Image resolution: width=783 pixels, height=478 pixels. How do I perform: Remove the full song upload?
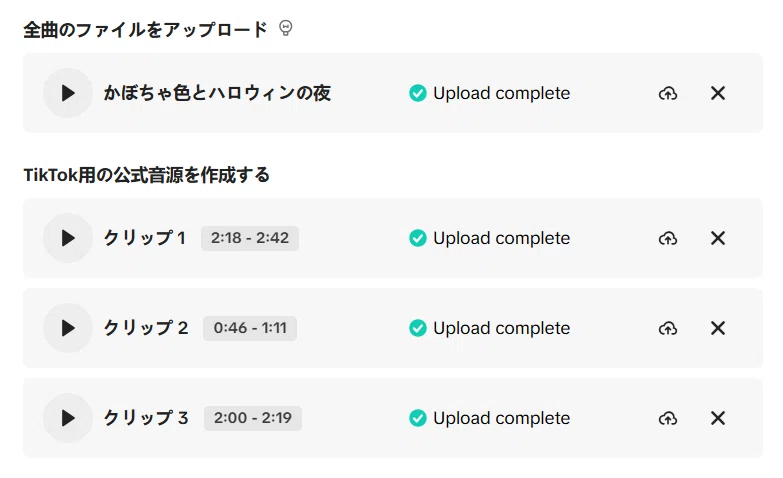point(718,93)
